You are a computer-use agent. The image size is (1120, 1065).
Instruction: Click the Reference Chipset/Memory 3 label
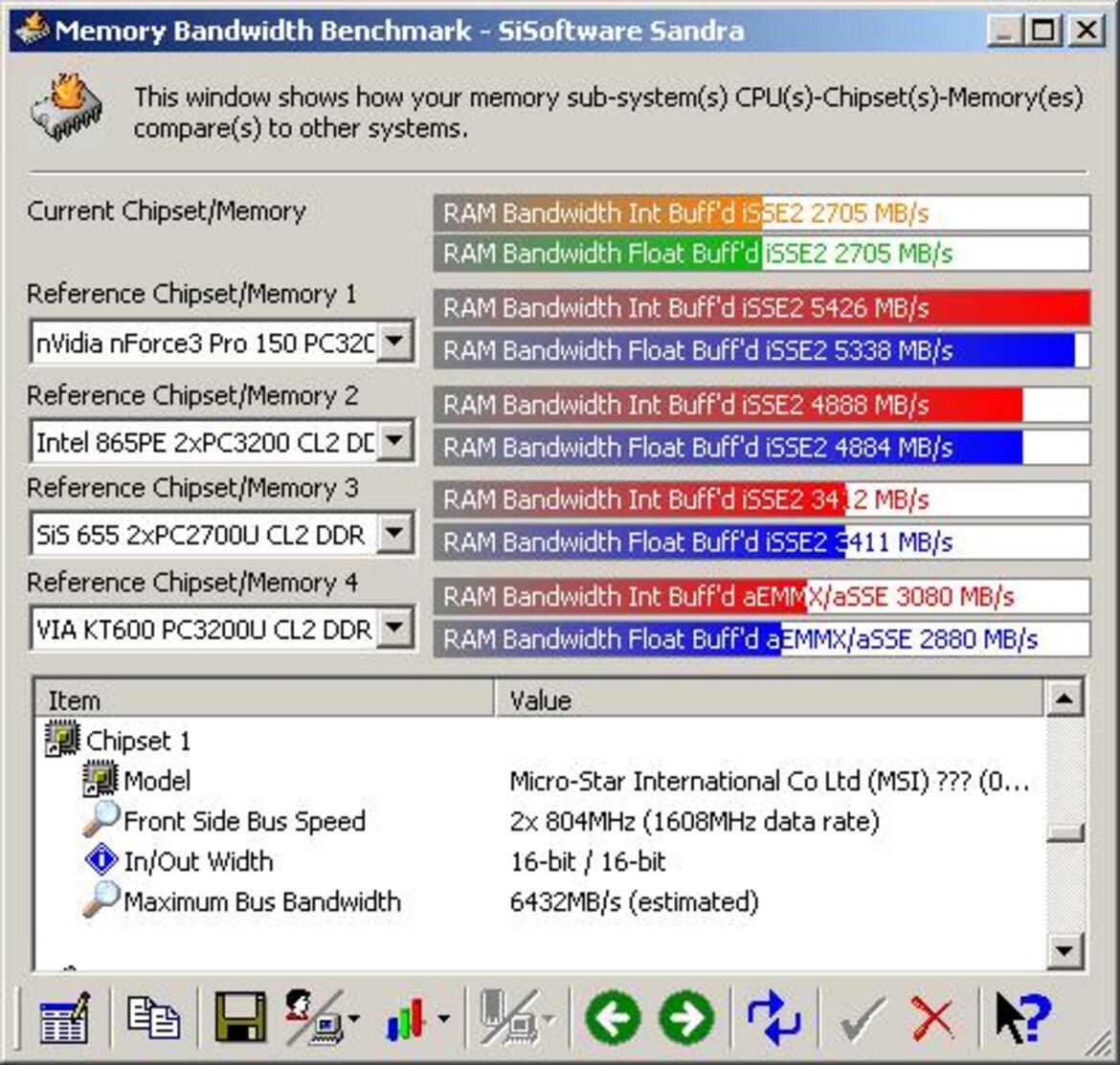click(x=192, y=488)
